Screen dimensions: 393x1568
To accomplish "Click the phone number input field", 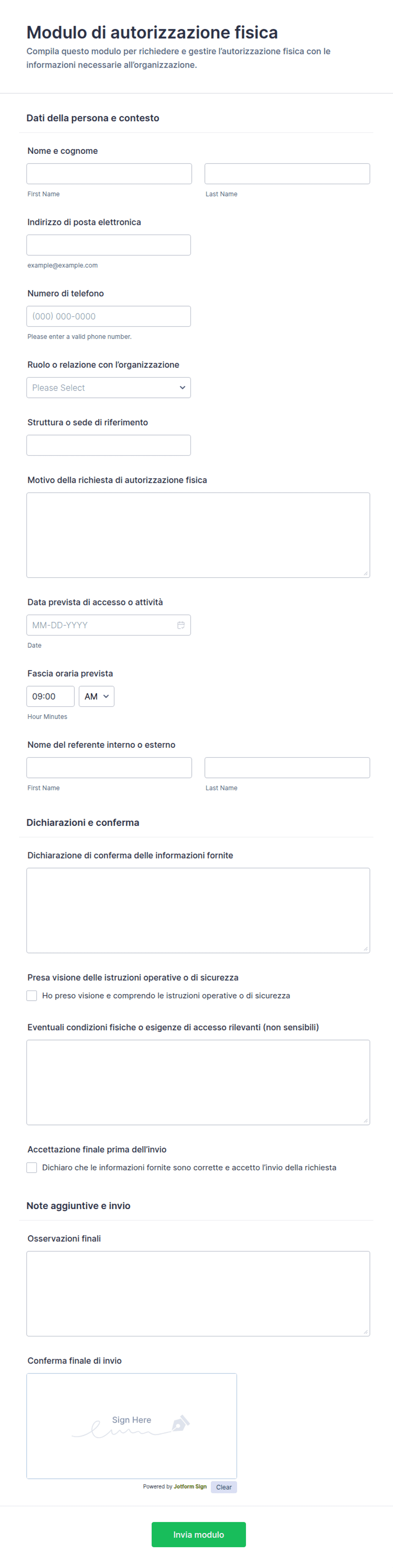I will tap(108, 317).
